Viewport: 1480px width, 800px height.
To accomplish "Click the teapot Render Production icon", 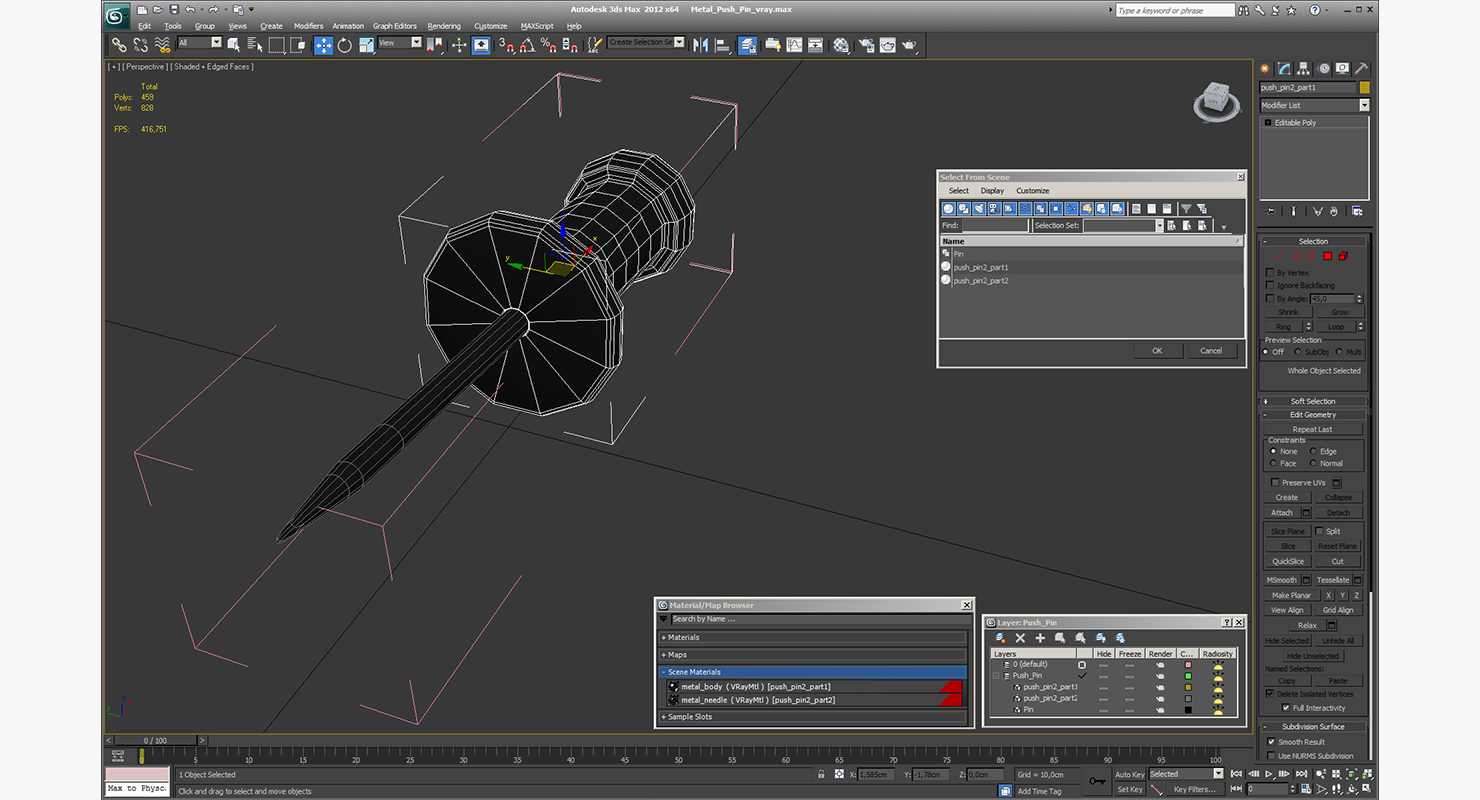I will (x=910, y=45).
